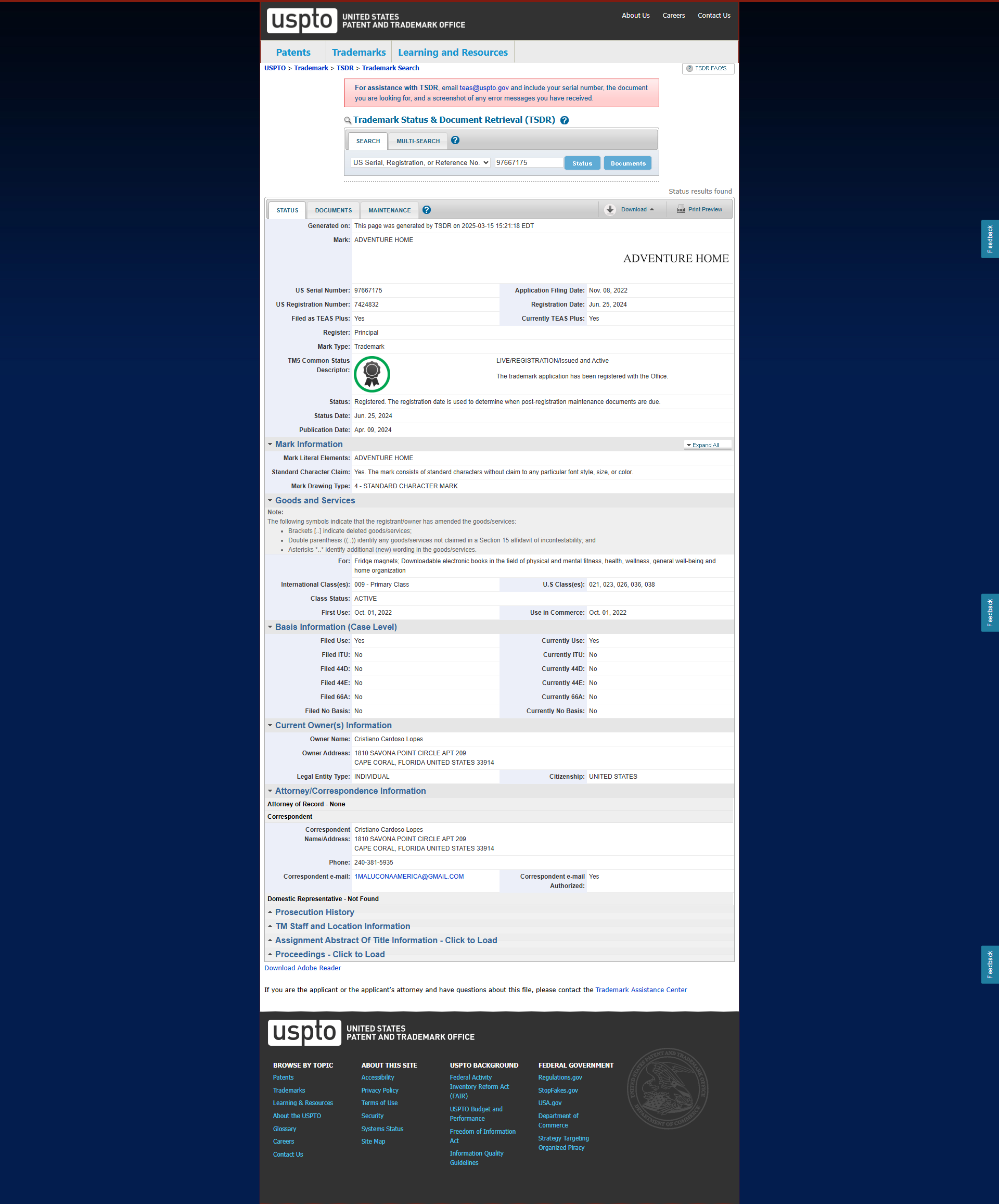This screenshot has width=999, height=1204.
Task: Click the registered ribbon status icon
Action: click(x=372, y=374)
